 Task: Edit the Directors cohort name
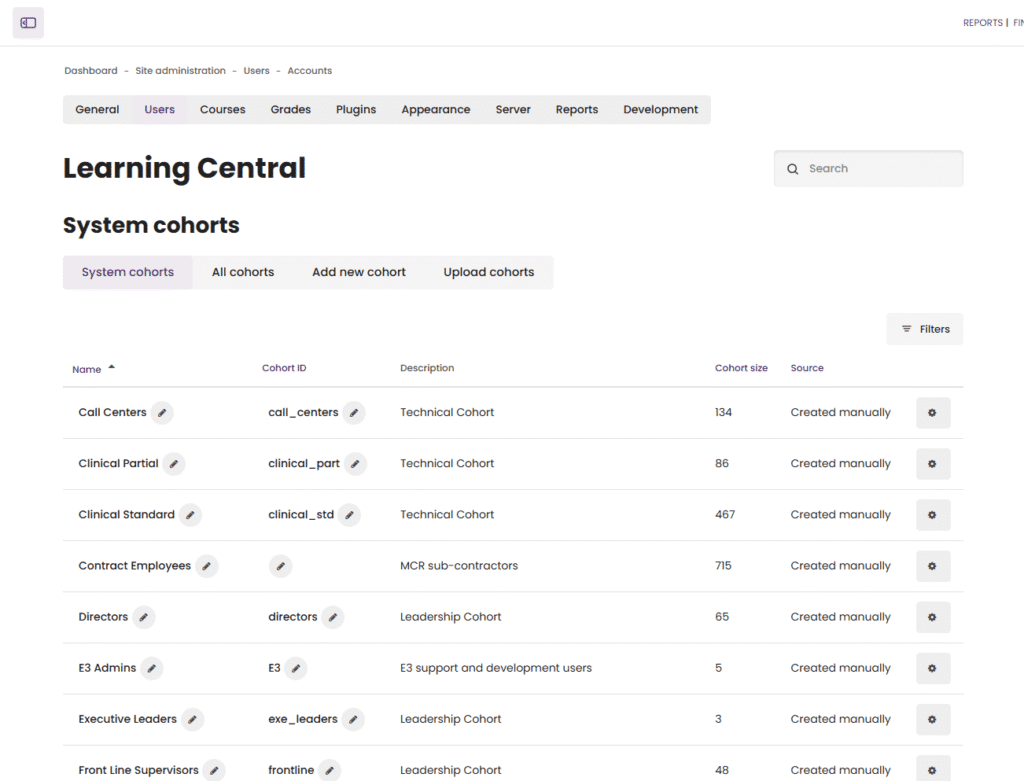point(144,617)
